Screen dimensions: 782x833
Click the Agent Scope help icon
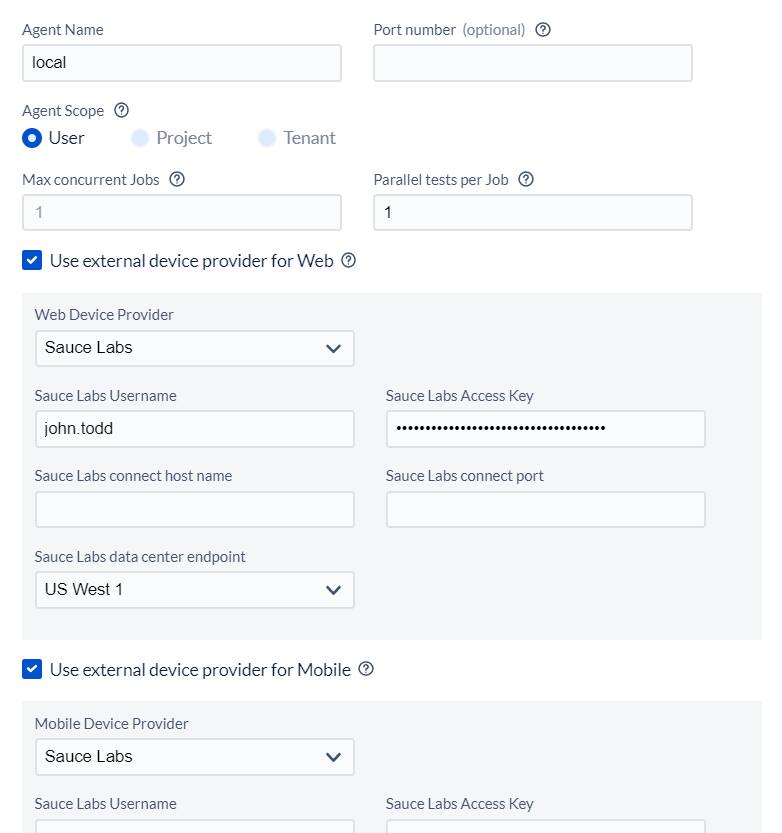tap(122, 110)
